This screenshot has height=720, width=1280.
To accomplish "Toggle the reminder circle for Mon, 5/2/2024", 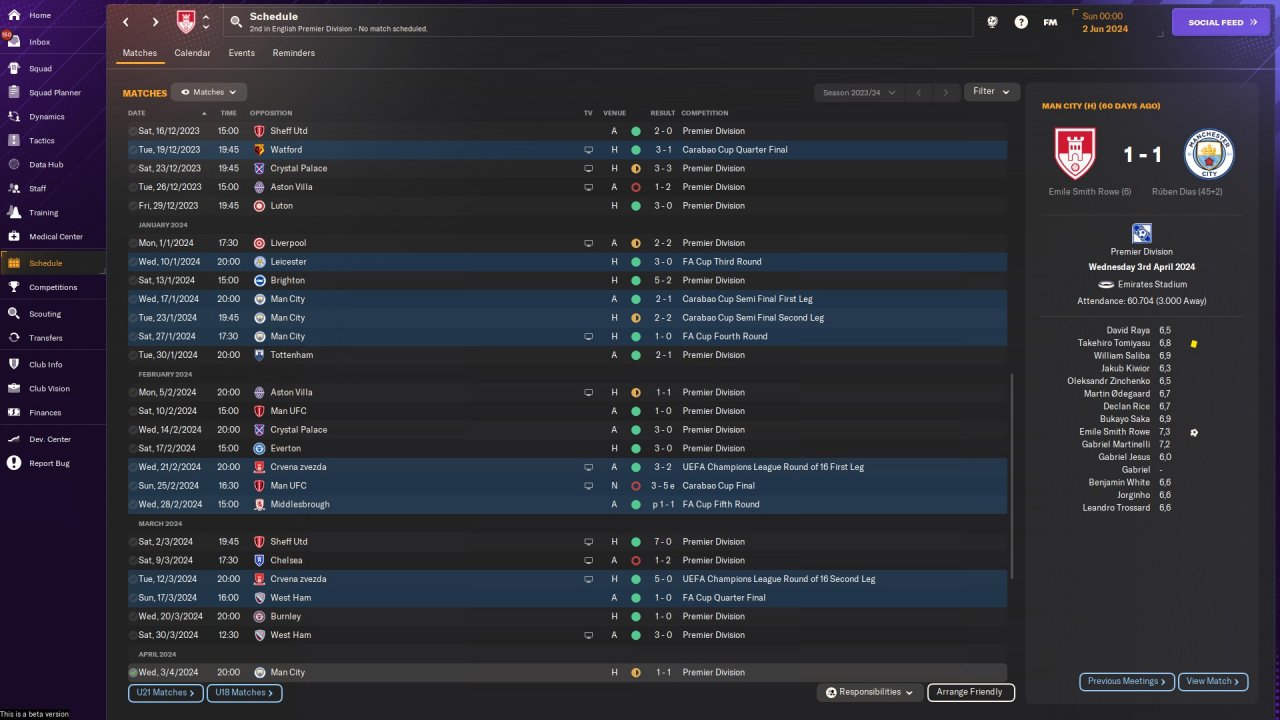I will pos(133,393).
